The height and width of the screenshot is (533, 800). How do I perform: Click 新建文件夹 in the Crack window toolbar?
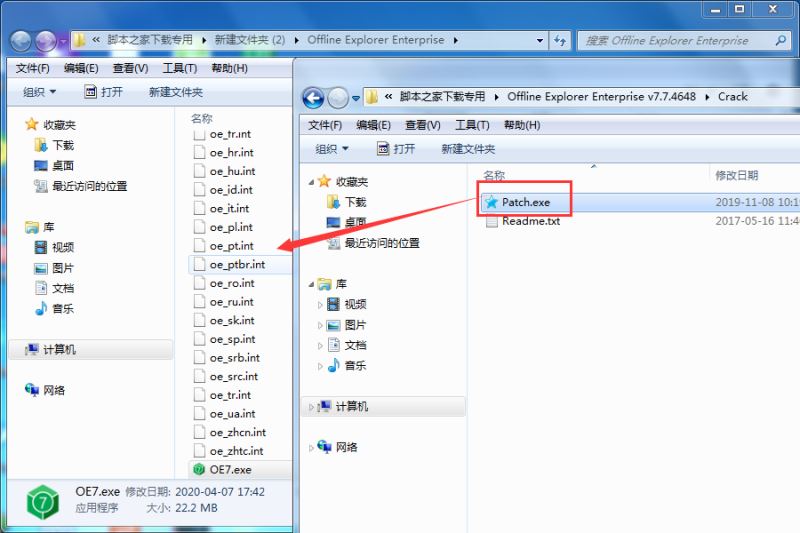tap(468, 149)
